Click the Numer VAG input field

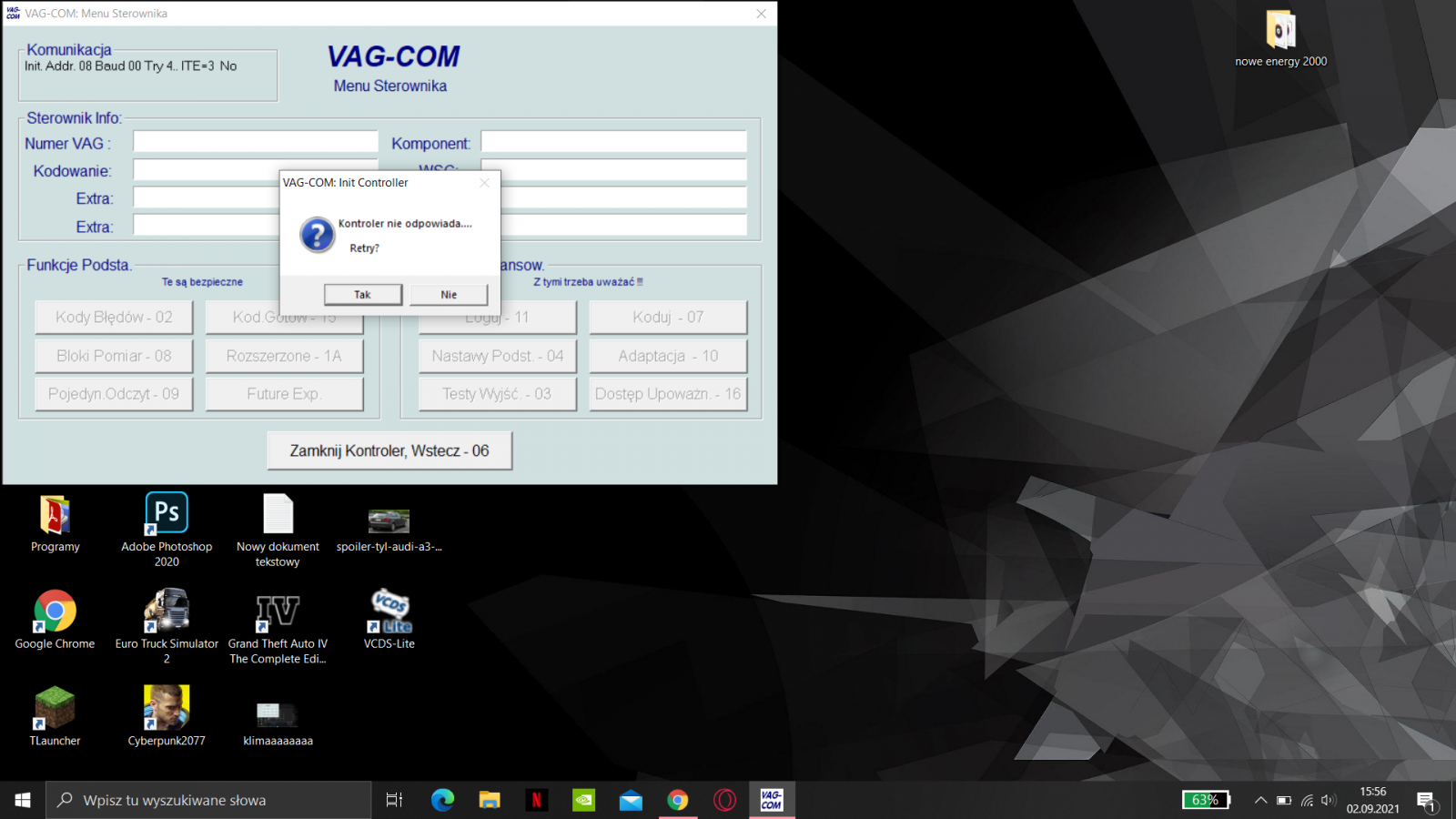[256, 142]
